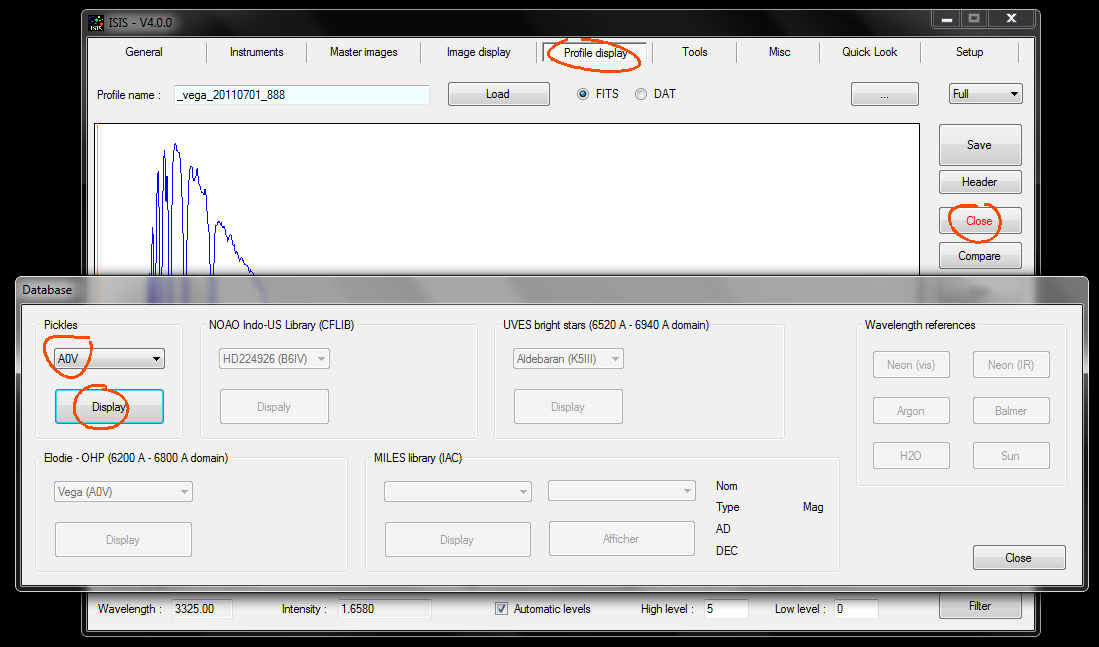Open the Header button

point(979,182)
